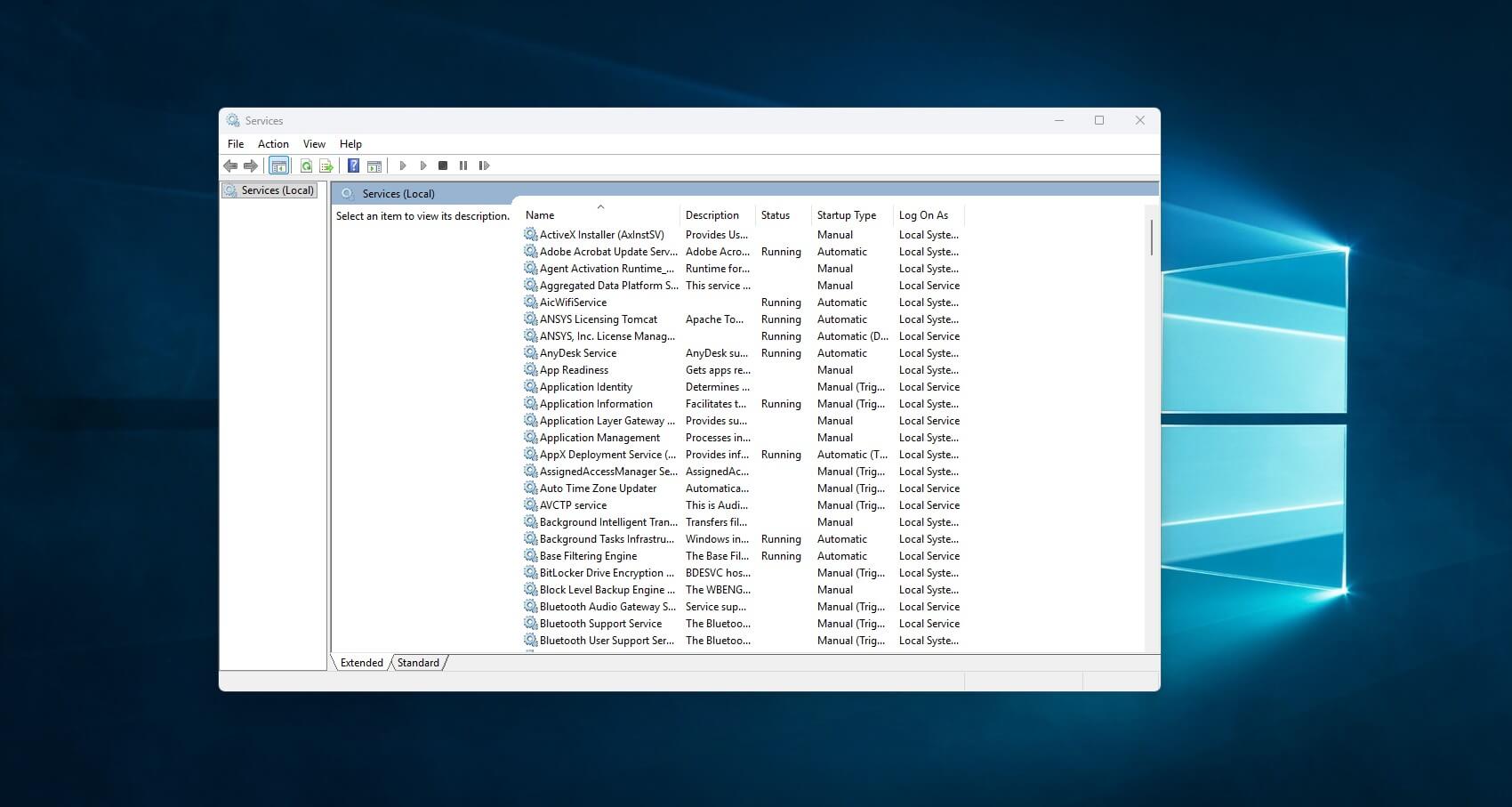Click gear icon beside AnyDesk Service
The width and height of the screenshot is (1512, 807).
531,353
